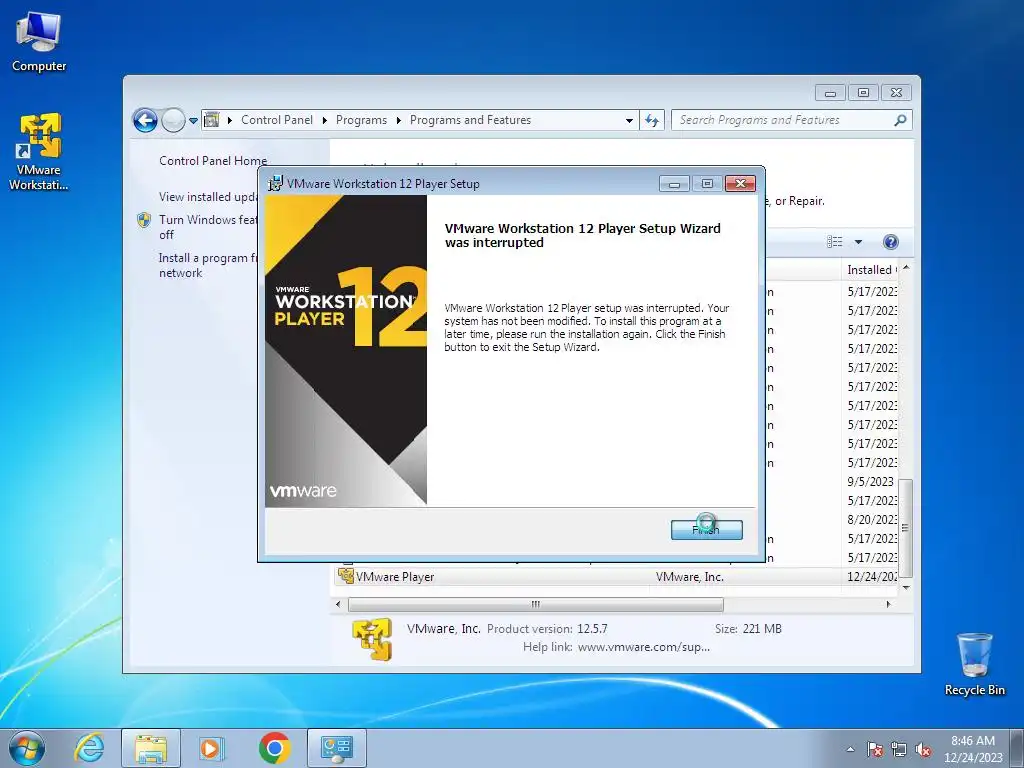Click the Forward arrow in Programs and Features
This screenshot has width=1024, height=768.
(173, 120)
